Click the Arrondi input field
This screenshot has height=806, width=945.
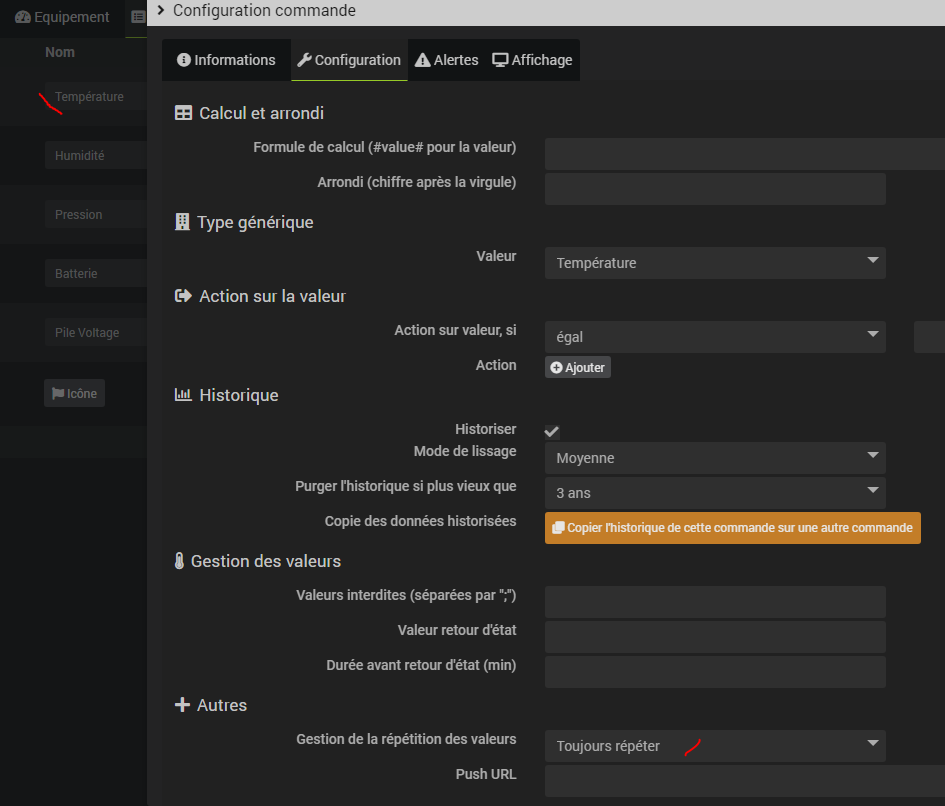[x=715, y=189]
